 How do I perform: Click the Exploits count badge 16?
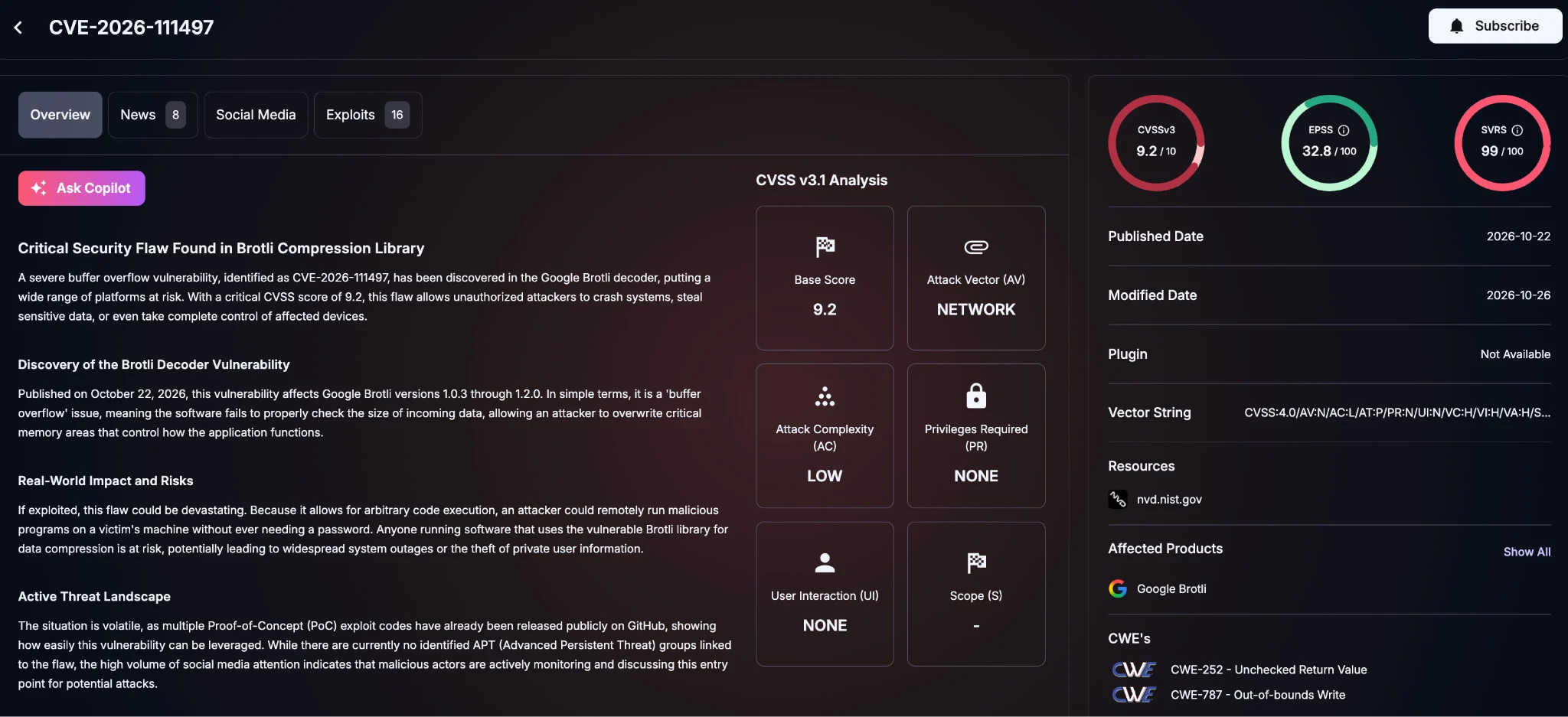click(397, 115)
